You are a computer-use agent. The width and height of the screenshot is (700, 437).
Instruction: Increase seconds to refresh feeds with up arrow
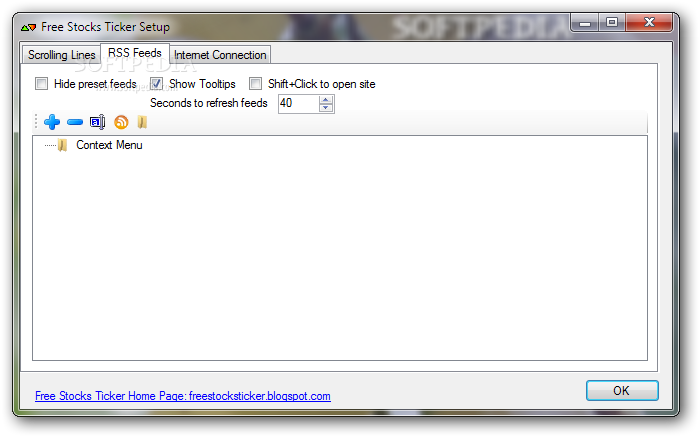tap(326, 100)
